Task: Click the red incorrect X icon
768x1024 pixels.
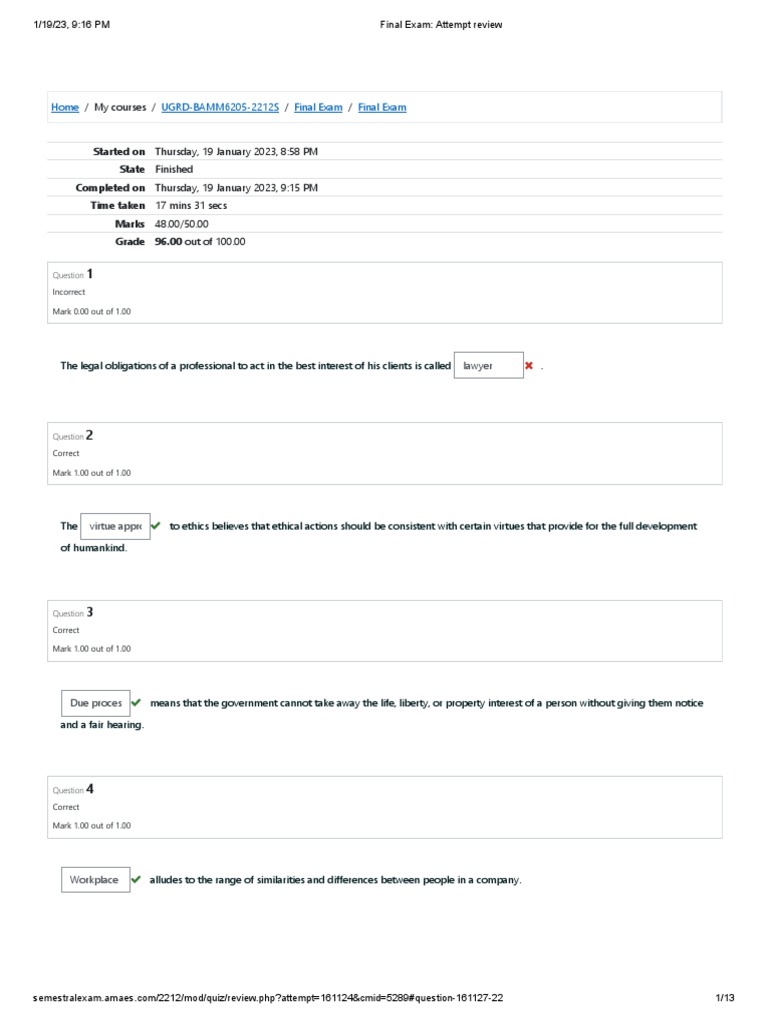Action: 529,366
